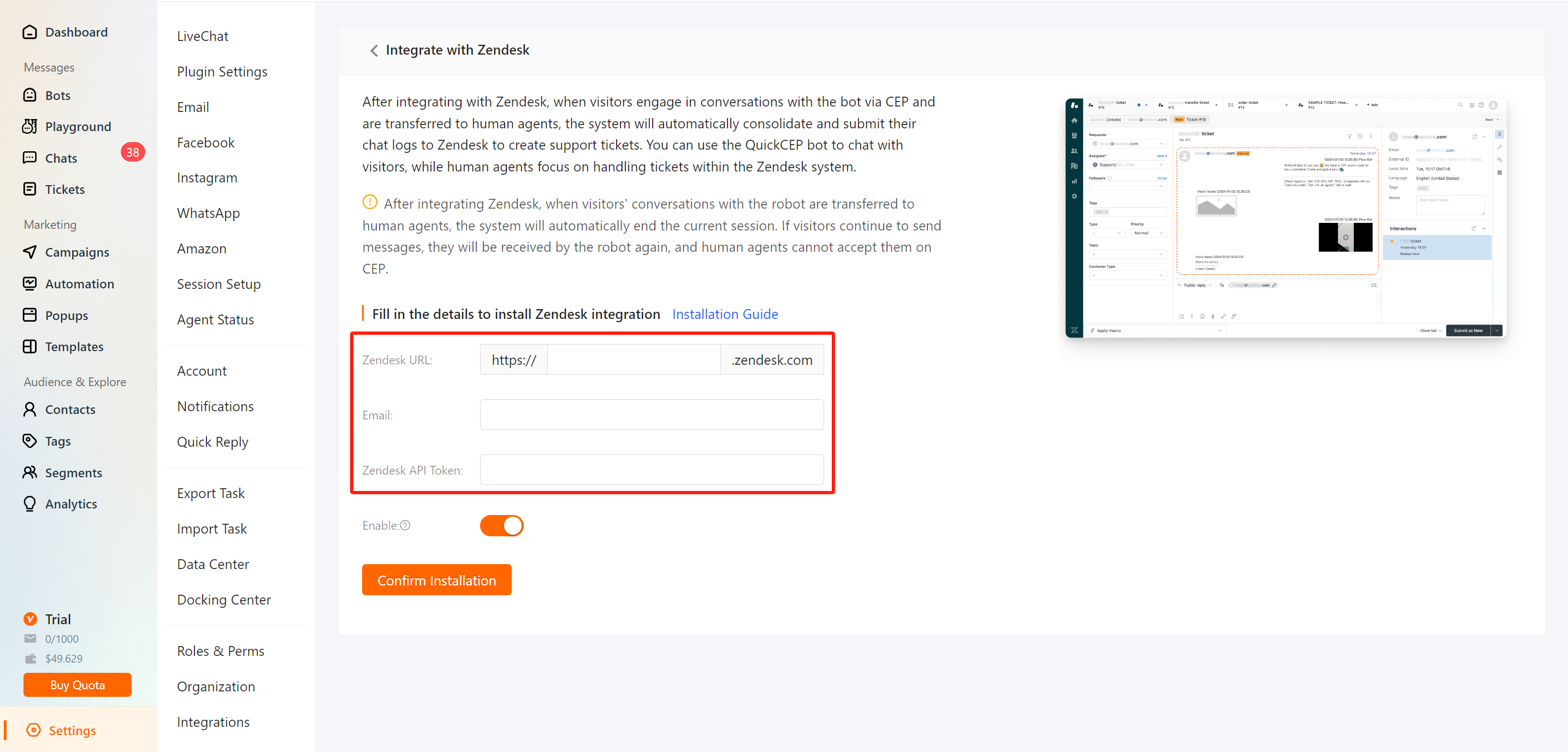Image resolution: width=1568 pixels, height=752 pixels.
Task: Open Plugin Settings
Action: pyautogui.click(x=222, y=72)
